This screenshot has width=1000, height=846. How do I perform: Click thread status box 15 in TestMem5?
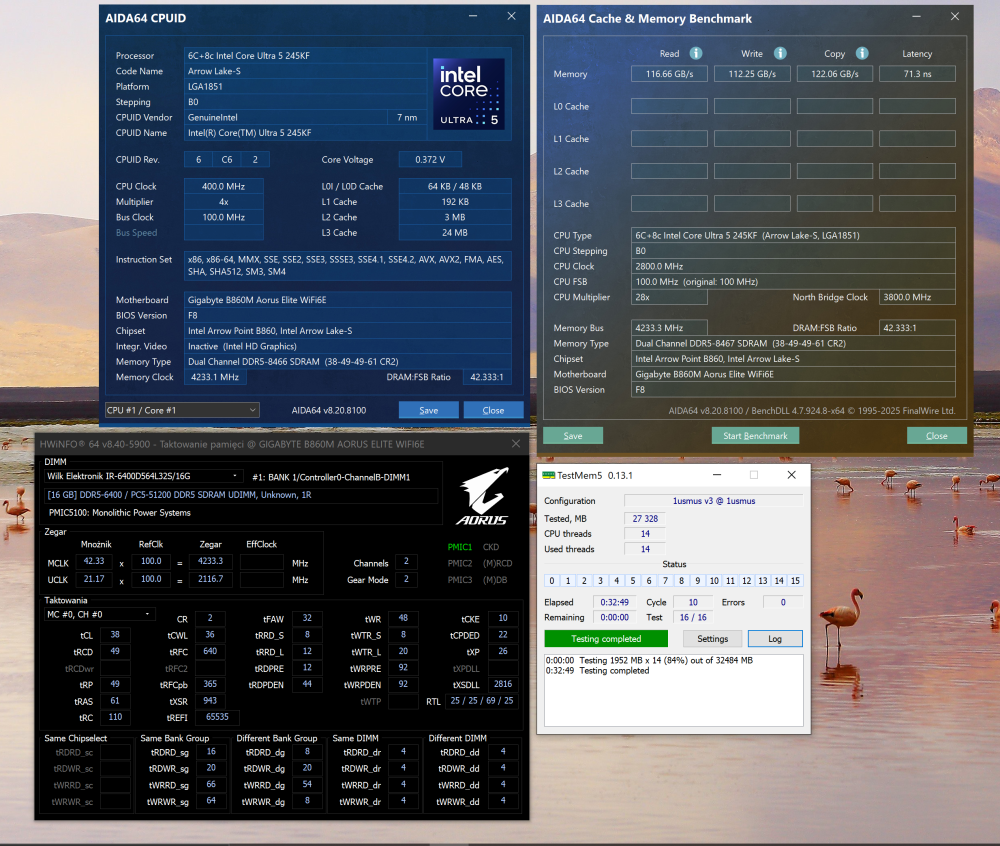pos(795,581)
